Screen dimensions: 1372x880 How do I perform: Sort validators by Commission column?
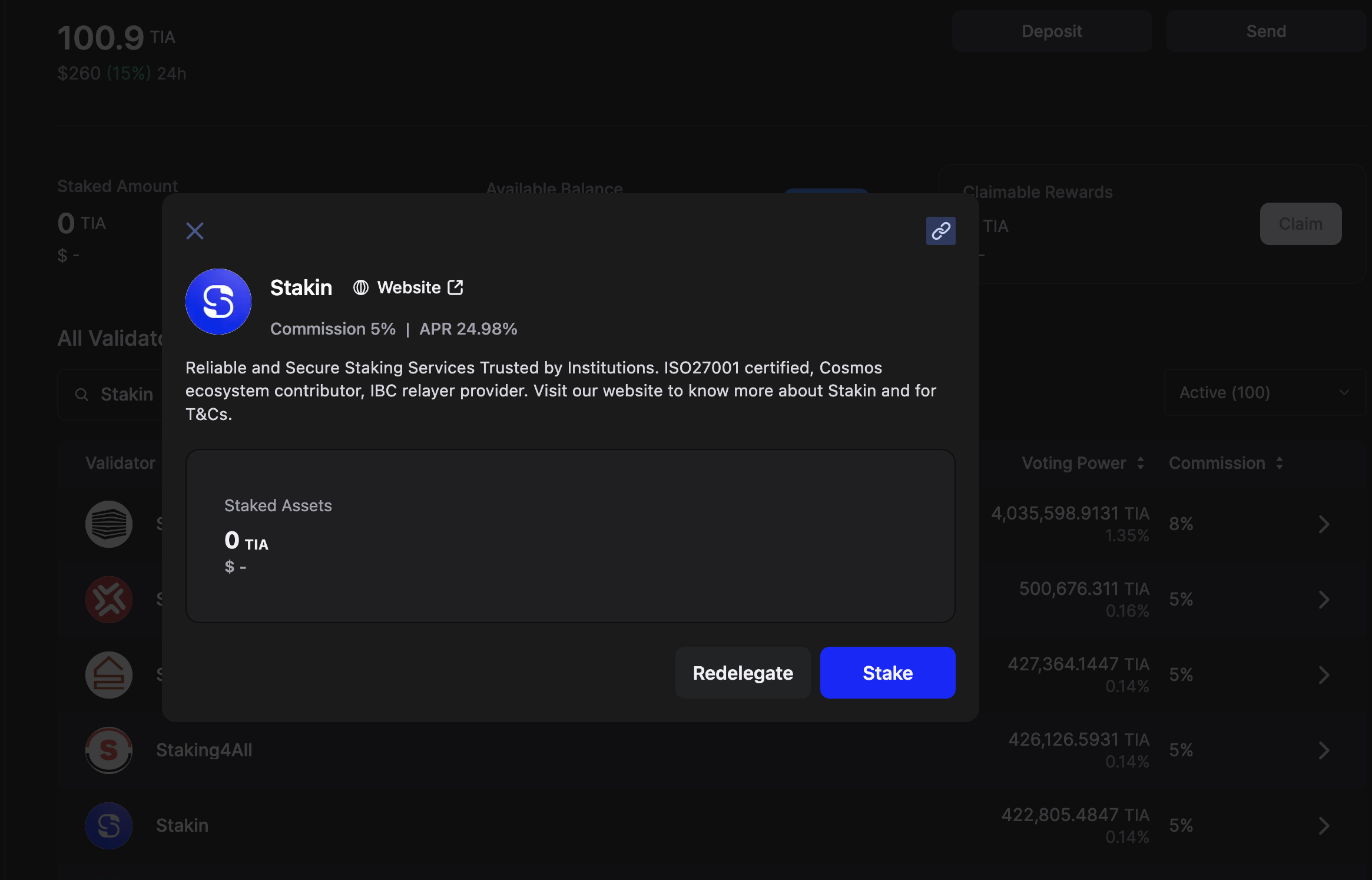(x=1225, y=463)
